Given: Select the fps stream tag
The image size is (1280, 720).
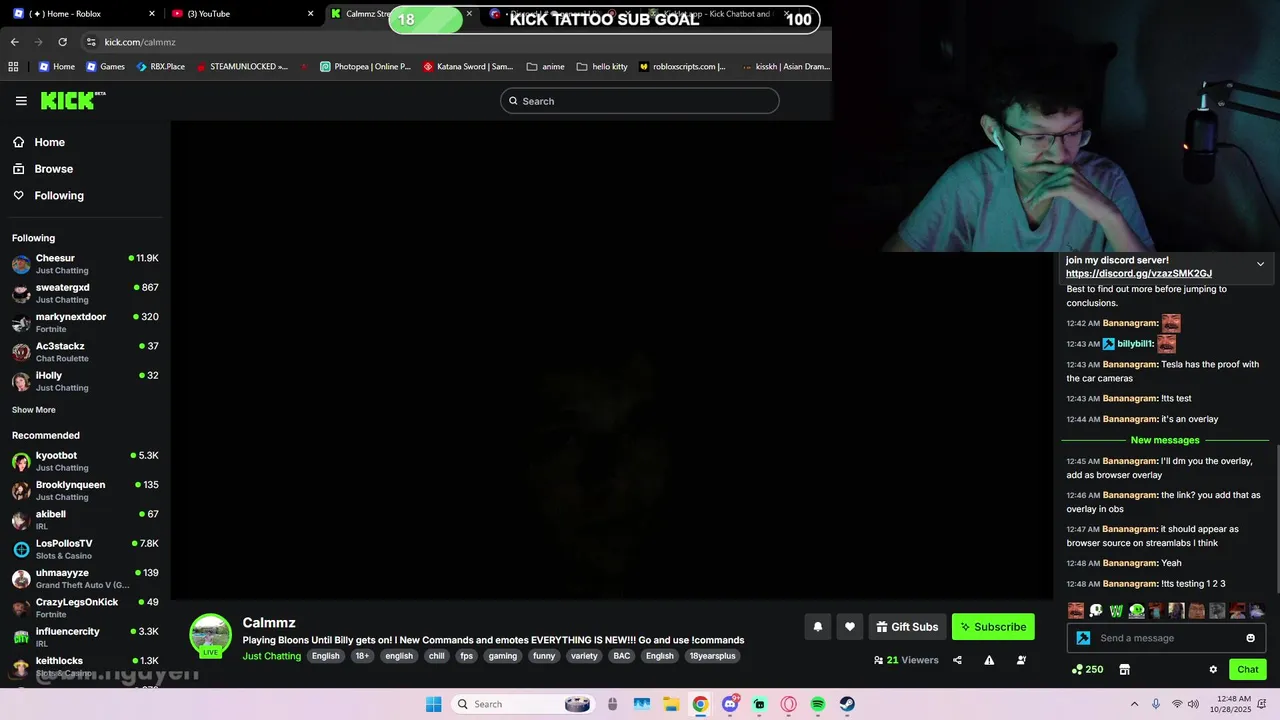Looking at the screenshot, I should pyautogui.click(x=466, y=656).
